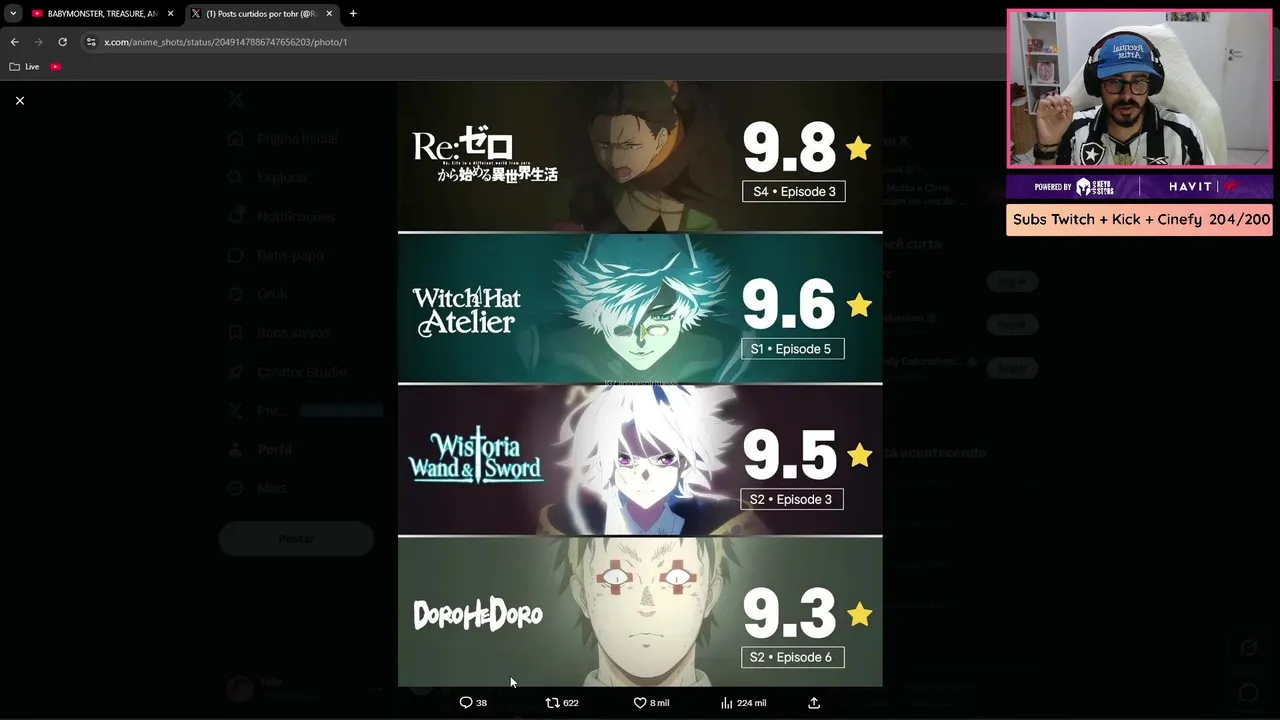Open Explorar in the dimmed sidebar
This screenshot has height=720, width=1280.
pos(269,178)
